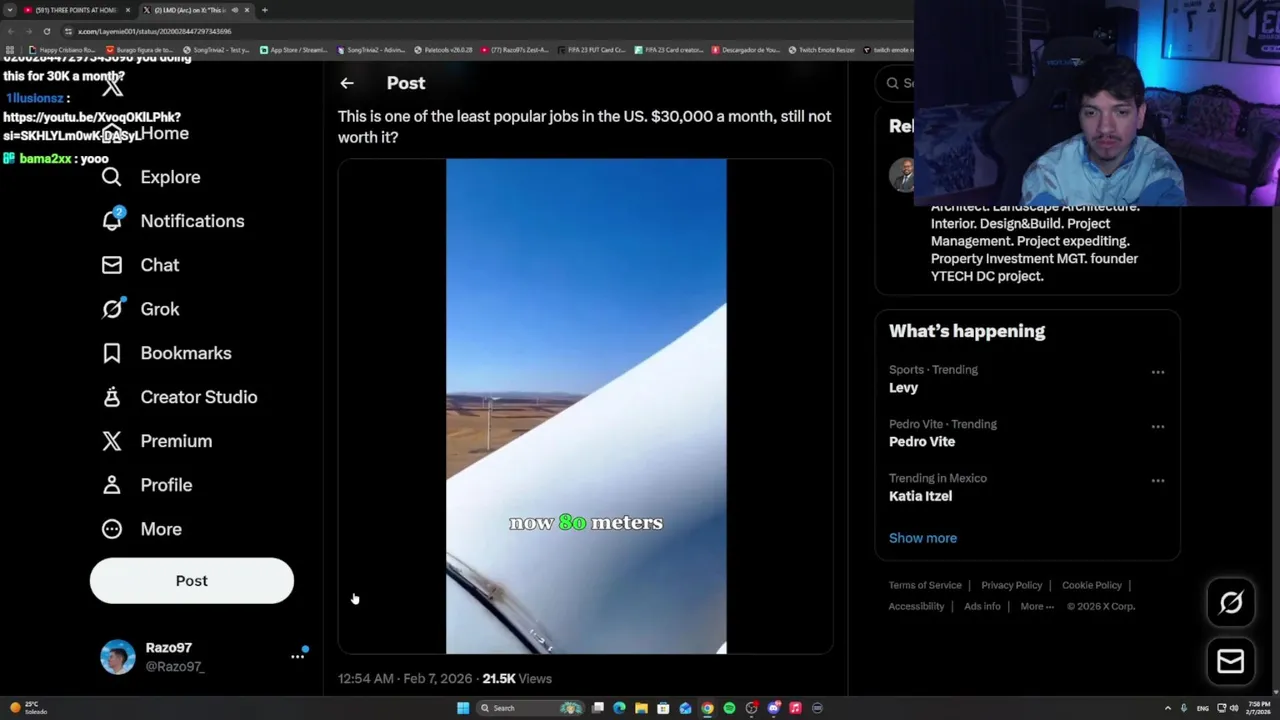Click the X logo in the sidebar
The image size is (1280, 720).
click(x=112, y=86)
